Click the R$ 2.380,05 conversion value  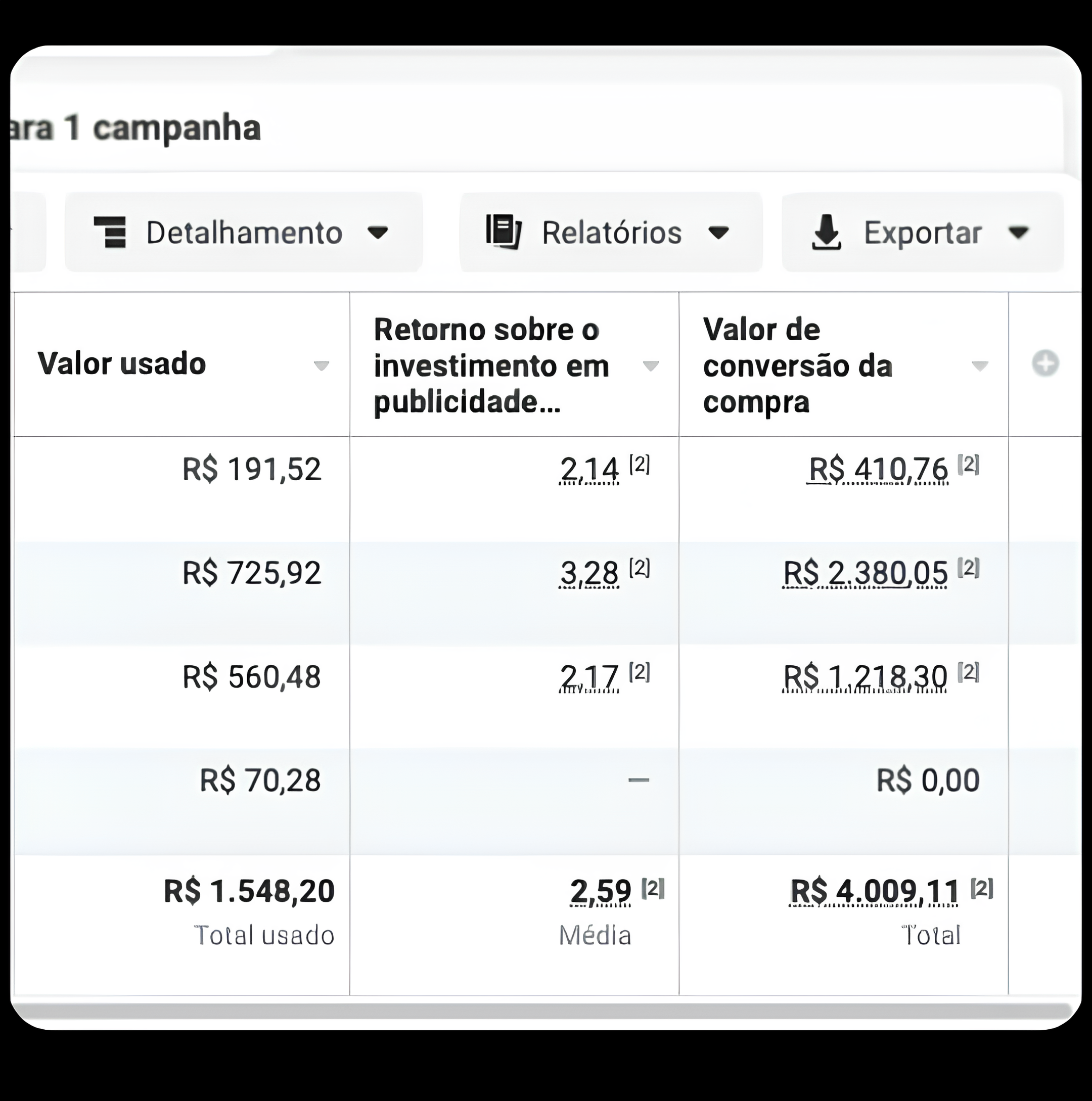(x=865, y=573)
